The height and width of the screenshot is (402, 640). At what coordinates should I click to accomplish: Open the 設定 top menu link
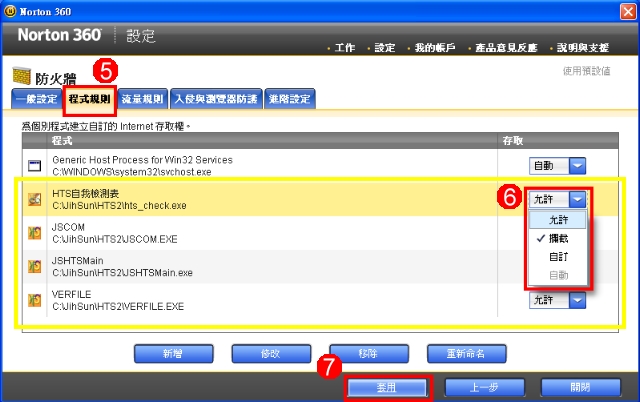click(x=384, y=48)
